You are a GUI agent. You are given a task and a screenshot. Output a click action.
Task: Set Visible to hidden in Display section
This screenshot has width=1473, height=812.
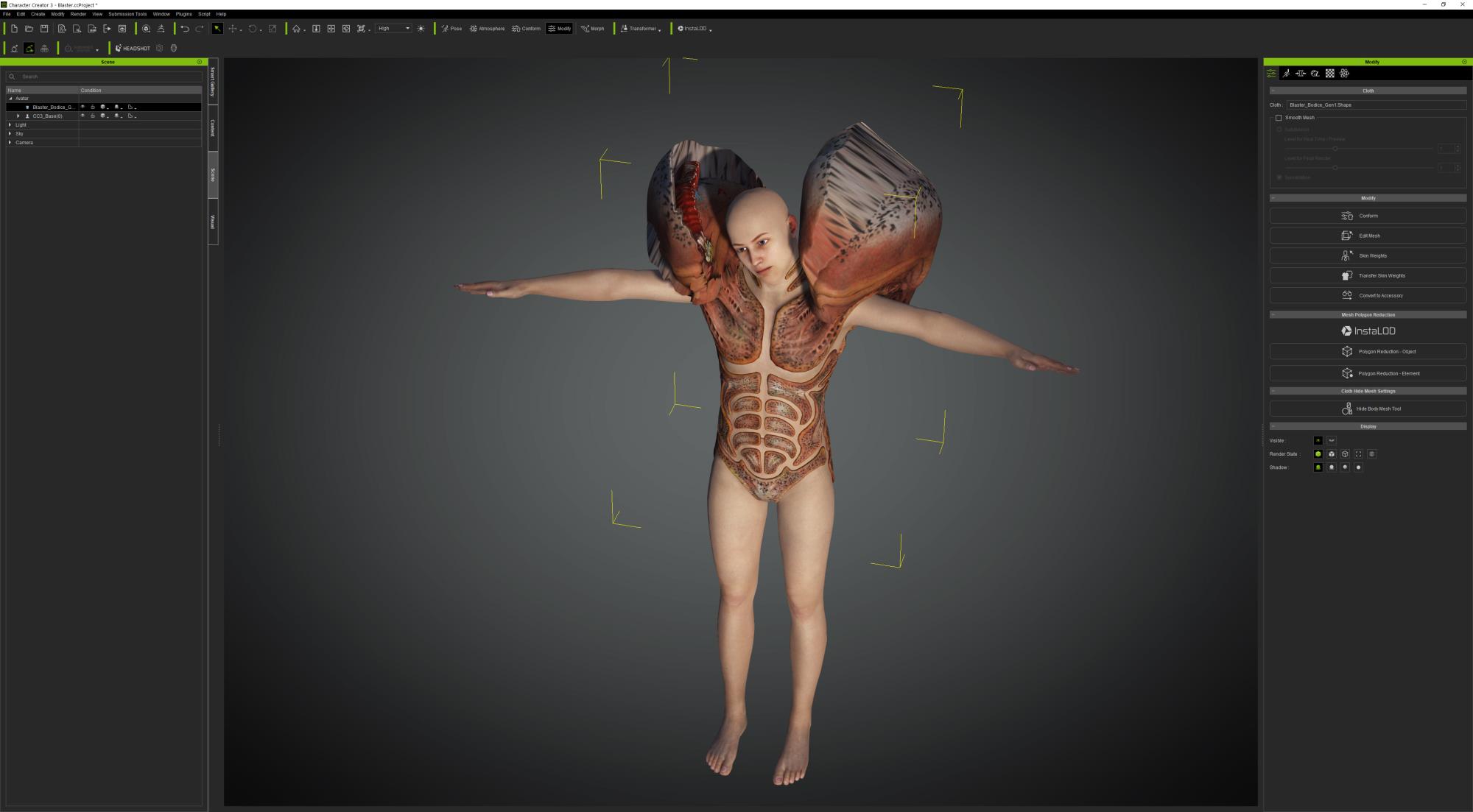[1332, 440]
